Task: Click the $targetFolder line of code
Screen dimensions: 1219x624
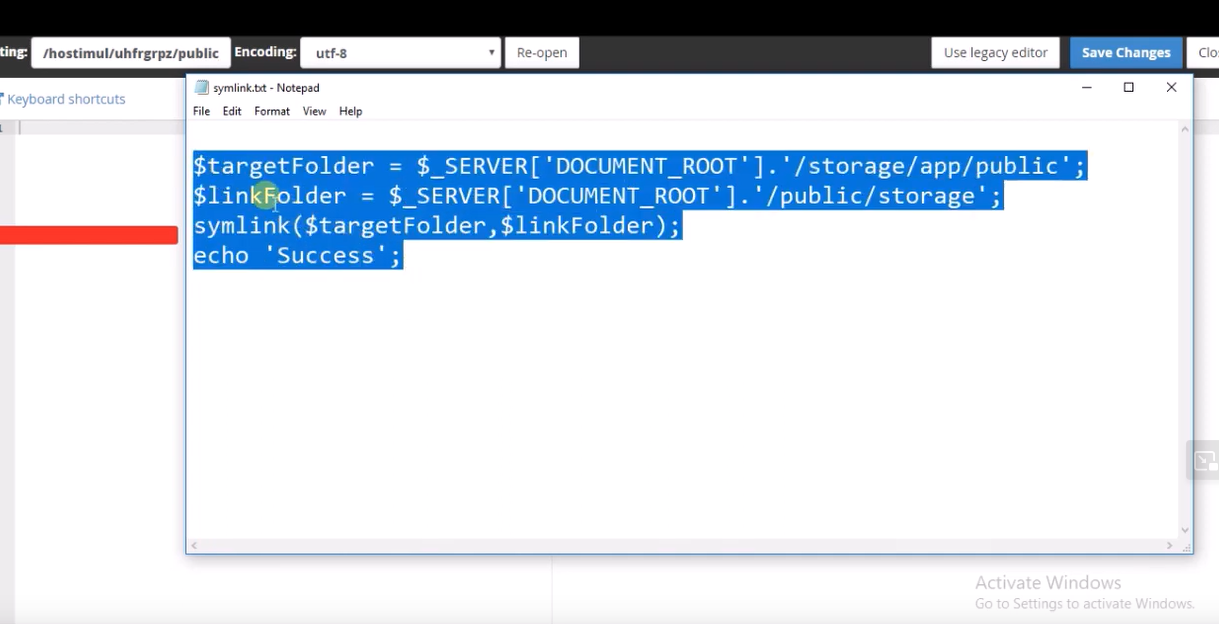Action: click(x=639, y=166)
